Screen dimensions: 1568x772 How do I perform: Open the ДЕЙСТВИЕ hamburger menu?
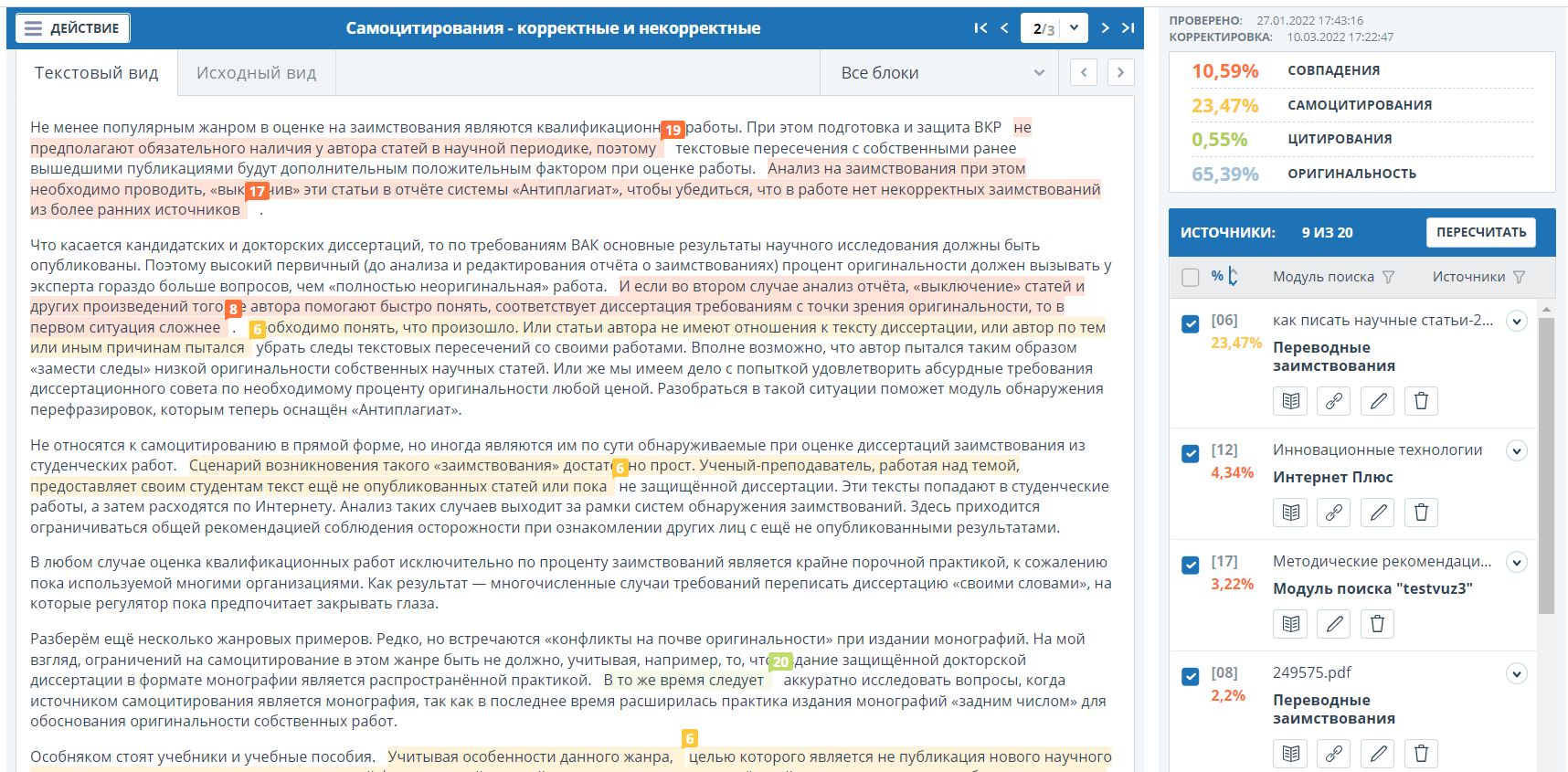tap(73, 28)
